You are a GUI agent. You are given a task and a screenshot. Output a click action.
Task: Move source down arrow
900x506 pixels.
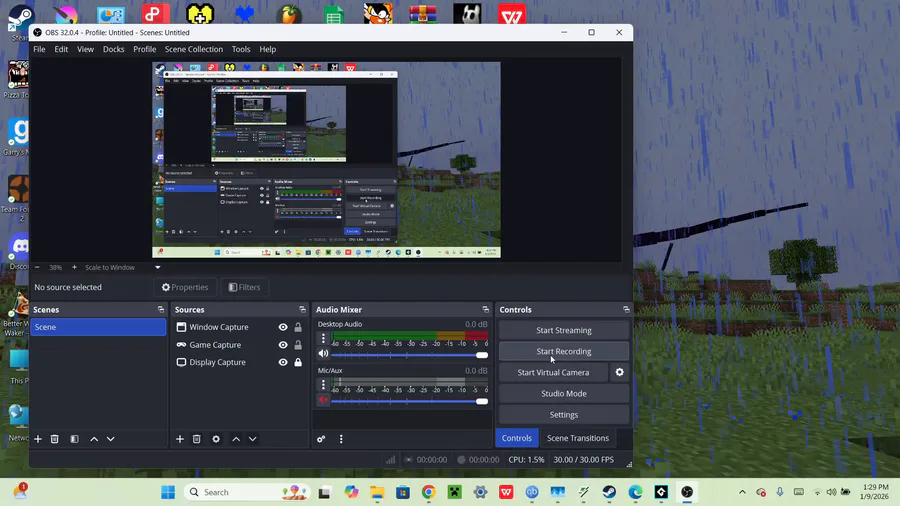[253, 439]
